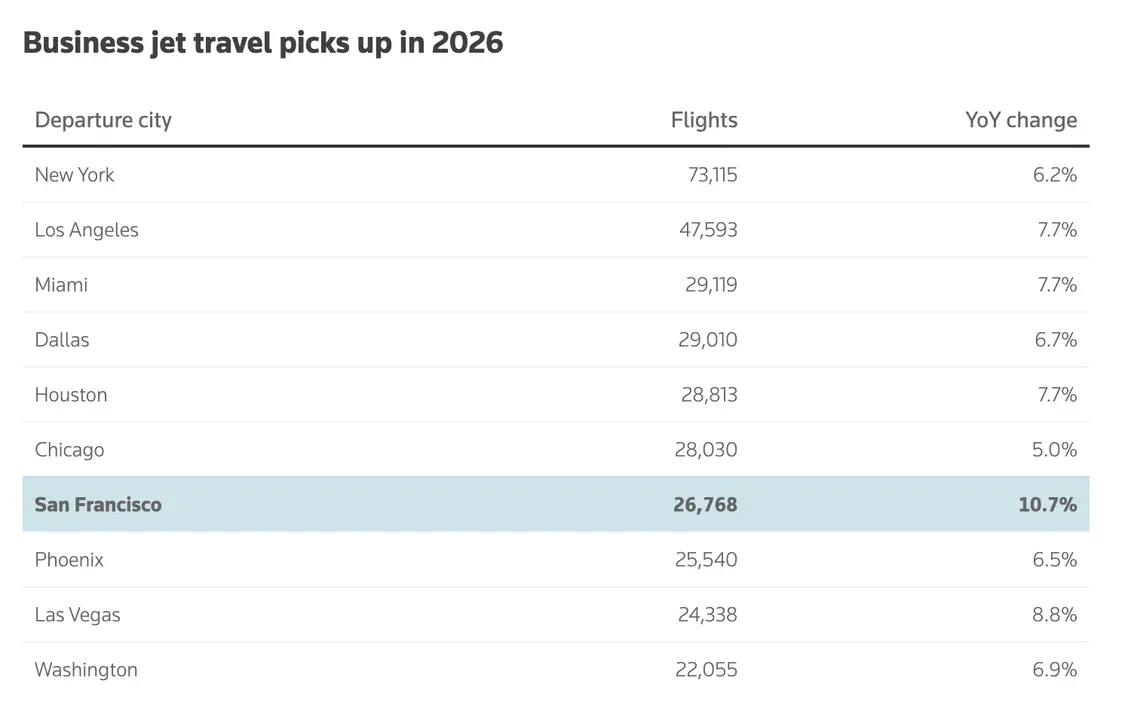Click the Flights column header
Viewport: 1125px width, 702px height.
pyautogui.click(x=704, y=120)
